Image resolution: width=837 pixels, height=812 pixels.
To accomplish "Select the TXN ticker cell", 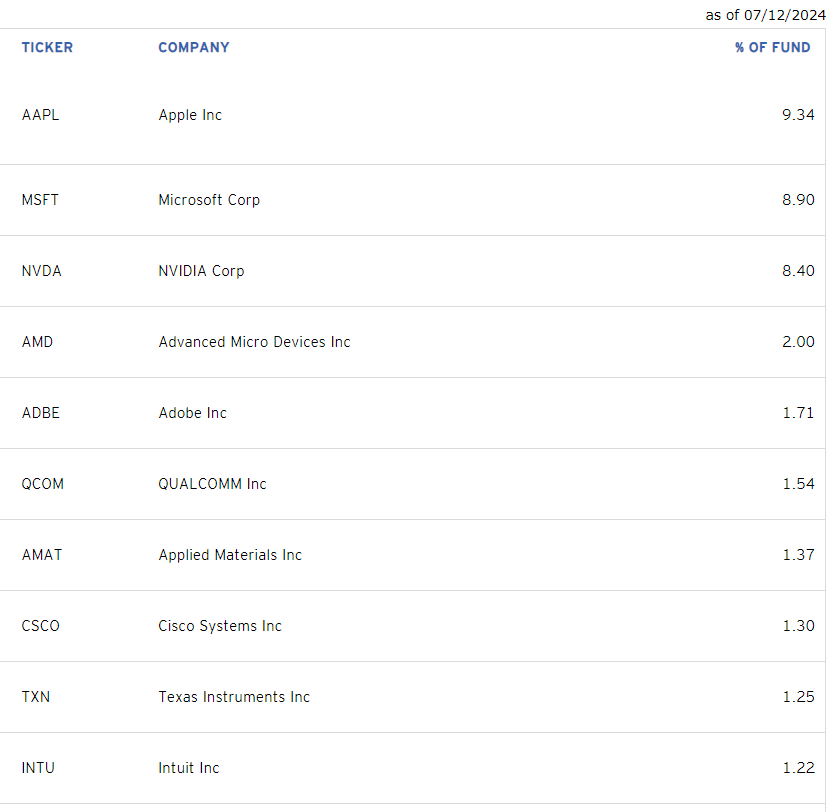I will click(x=36, y=697).
